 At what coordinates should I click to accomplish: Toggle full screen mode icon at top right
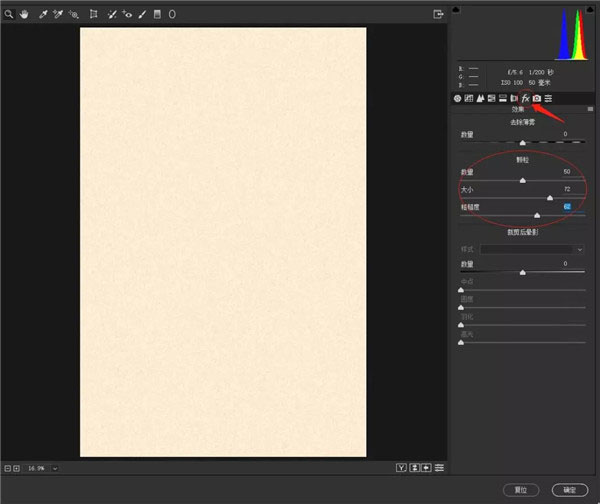click(438, 14)
